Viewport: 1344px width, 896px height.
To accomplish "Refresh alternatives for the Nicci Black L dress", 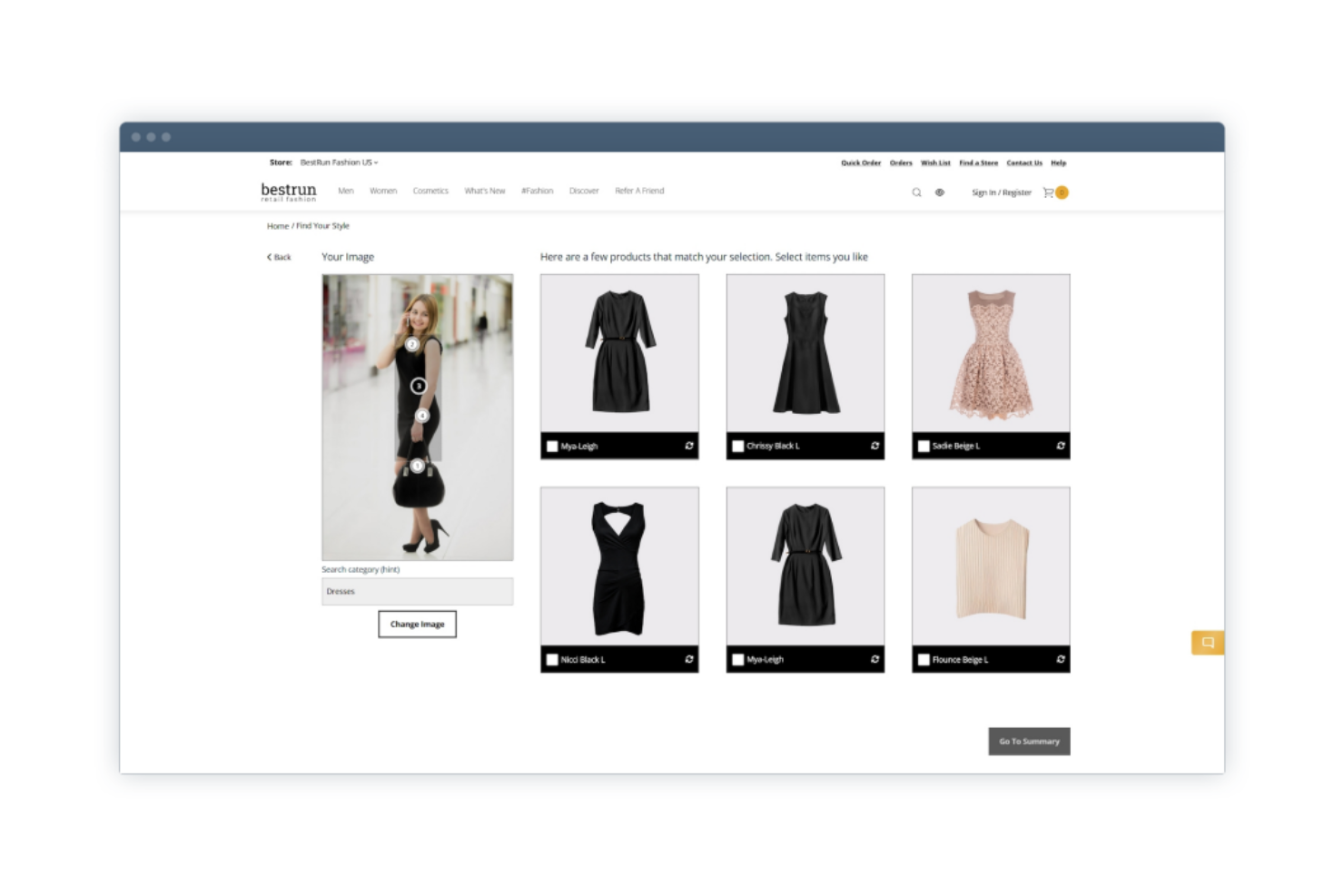I will click(x=688, y=660).
